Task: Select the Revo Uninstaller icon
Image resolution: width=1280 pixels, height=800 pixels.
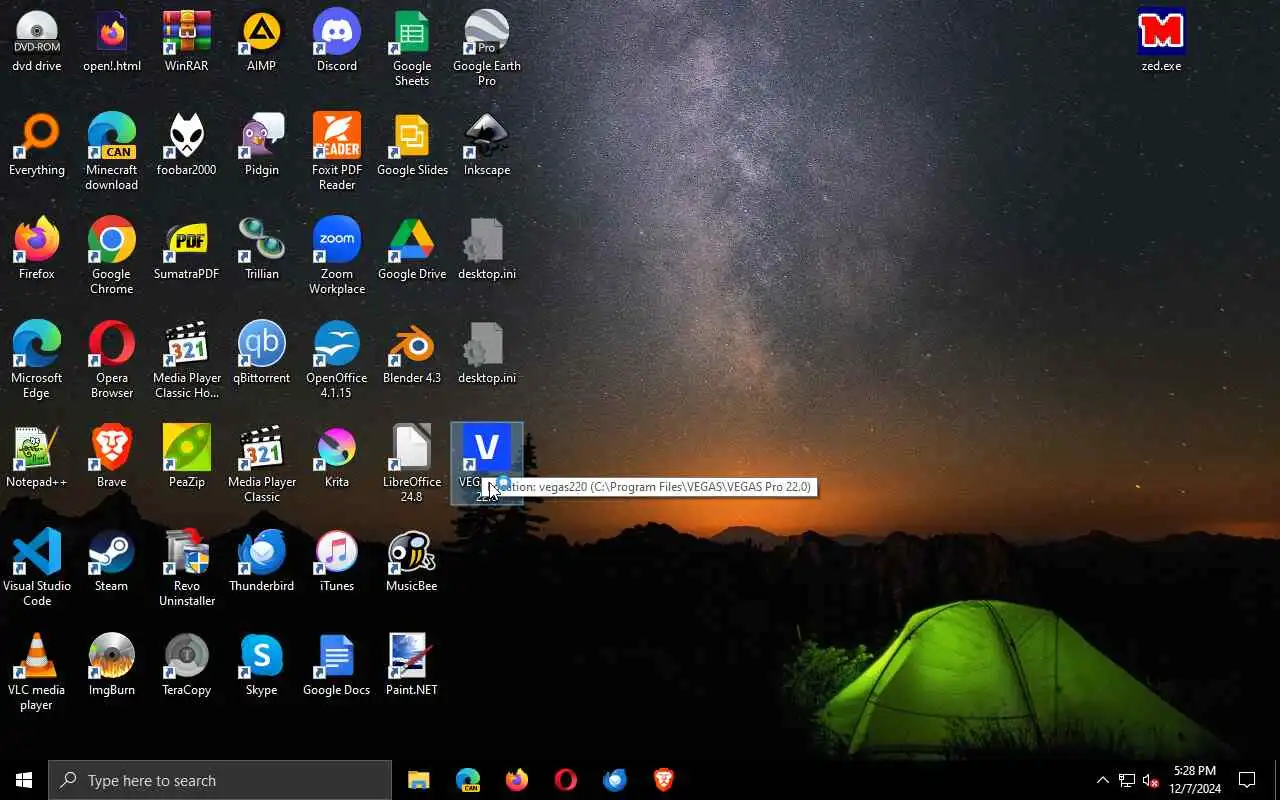Action: point(187,568)
